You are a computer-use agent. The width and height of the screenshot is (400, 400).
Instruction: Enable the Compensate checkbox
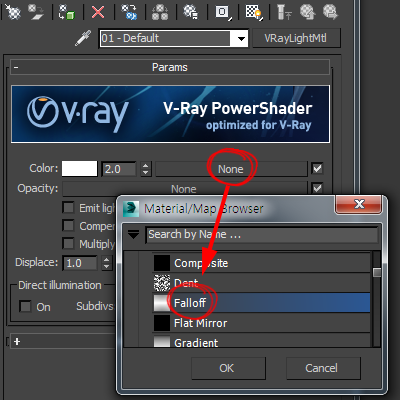[68, 225]
